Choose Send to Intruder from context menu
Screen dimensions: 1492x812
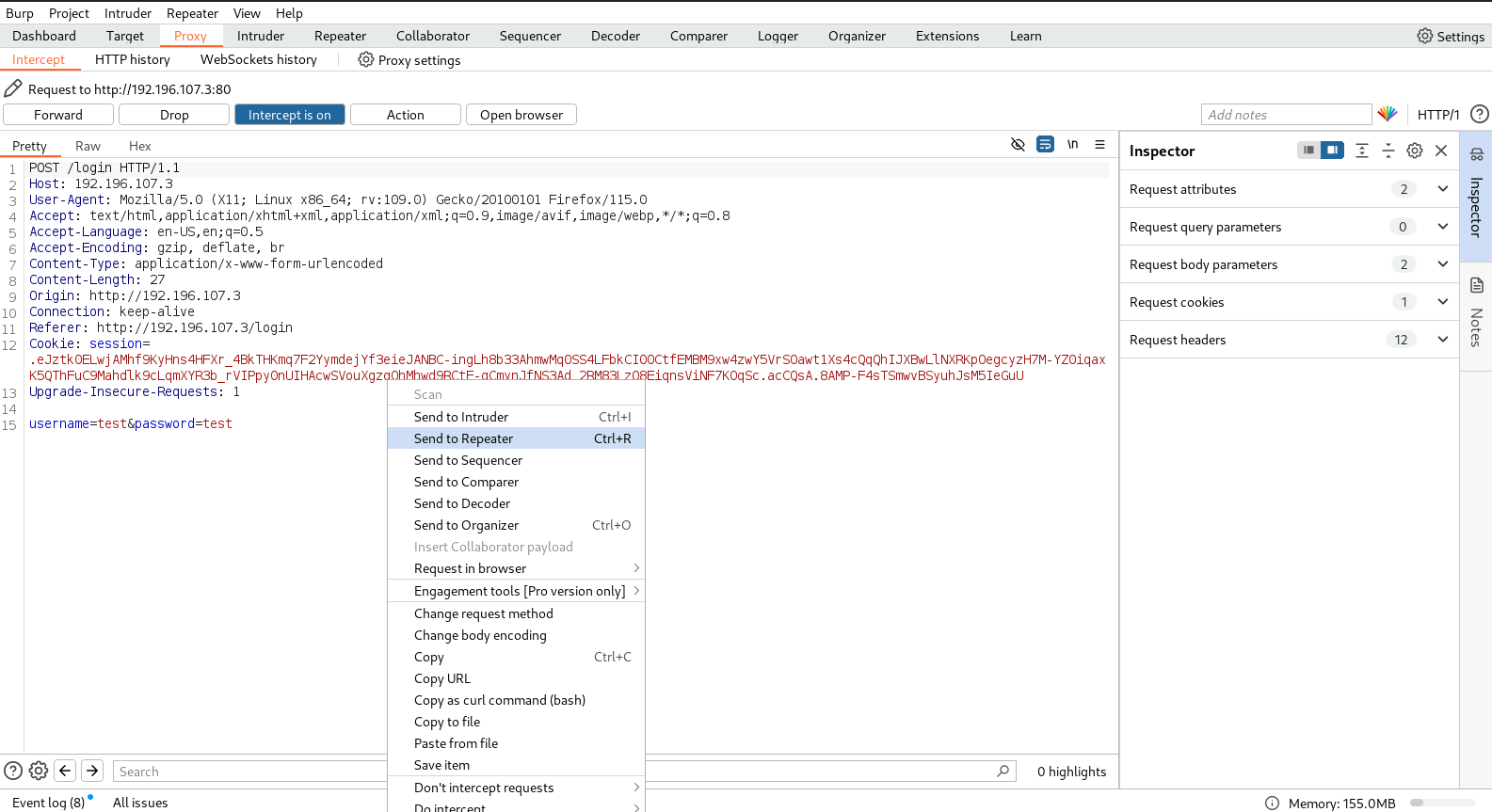(x=517, y=417)
